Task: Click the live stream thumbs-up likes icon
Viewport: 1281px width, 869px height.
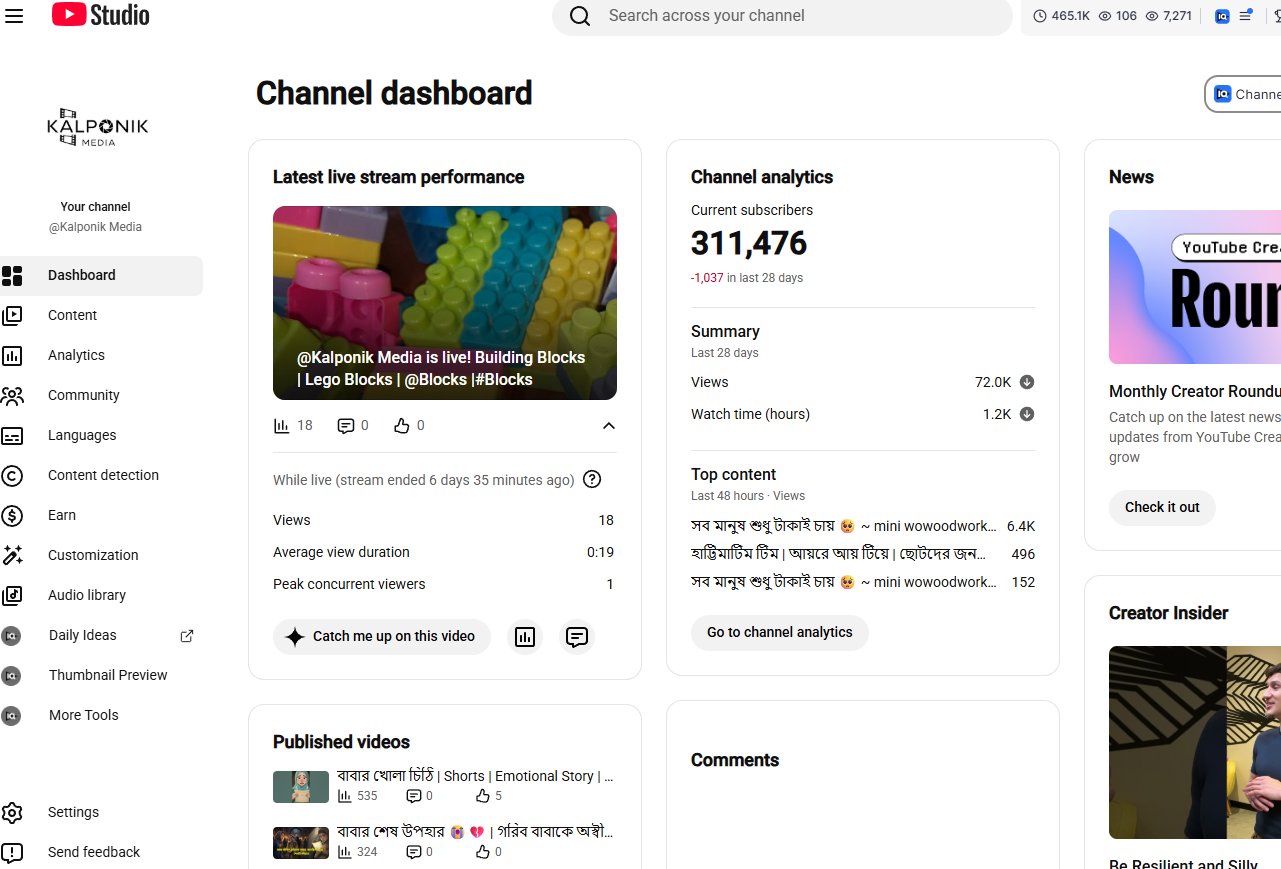Action: click(x=402, y=426)
